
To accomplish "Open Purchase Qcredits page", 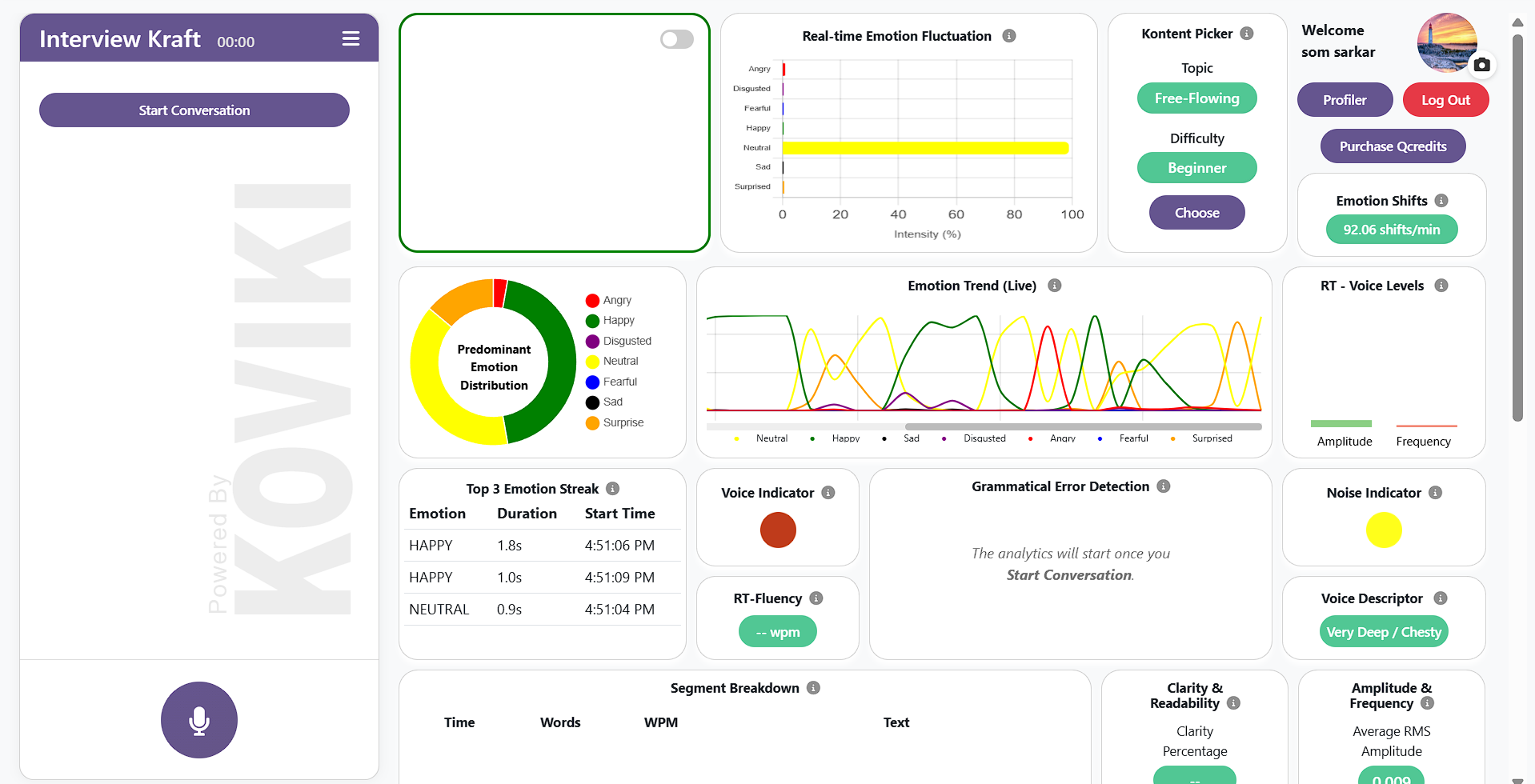I will coord(1393,146).
